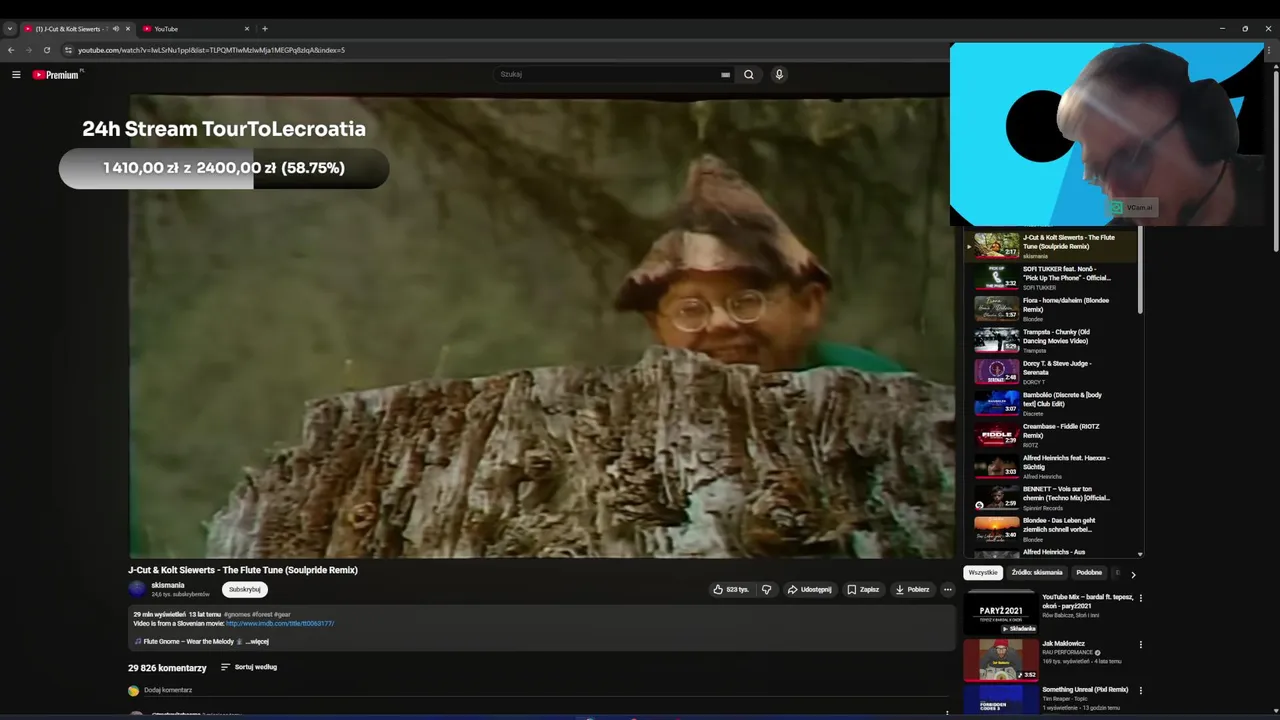This screenshot has width=1280, height=720.
Task: Go back with browser back arrow
Action: tap(11, 50)
